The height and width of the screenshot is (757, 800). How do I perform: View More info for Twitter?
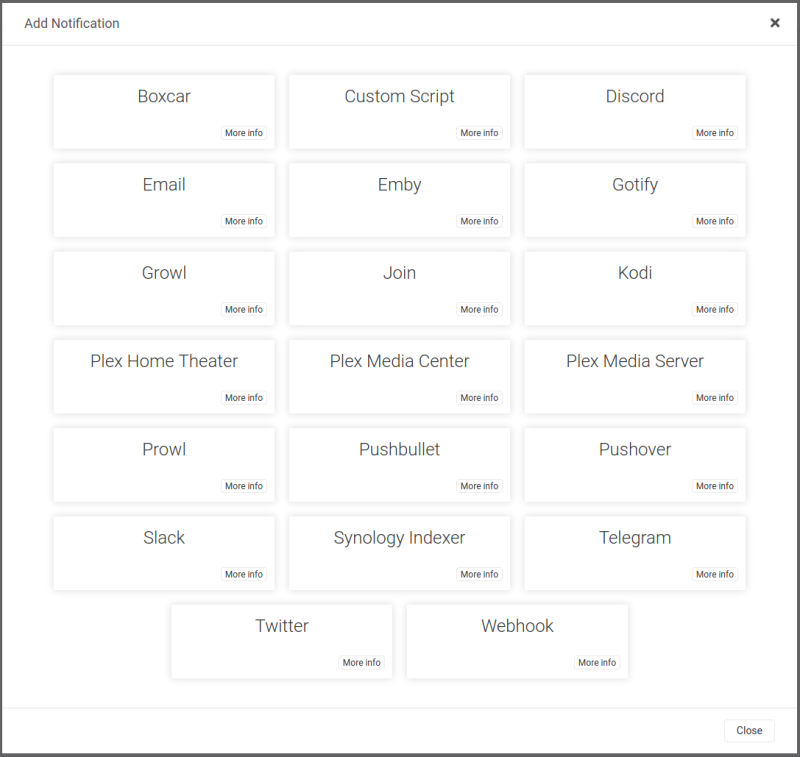tap(361, 662)
